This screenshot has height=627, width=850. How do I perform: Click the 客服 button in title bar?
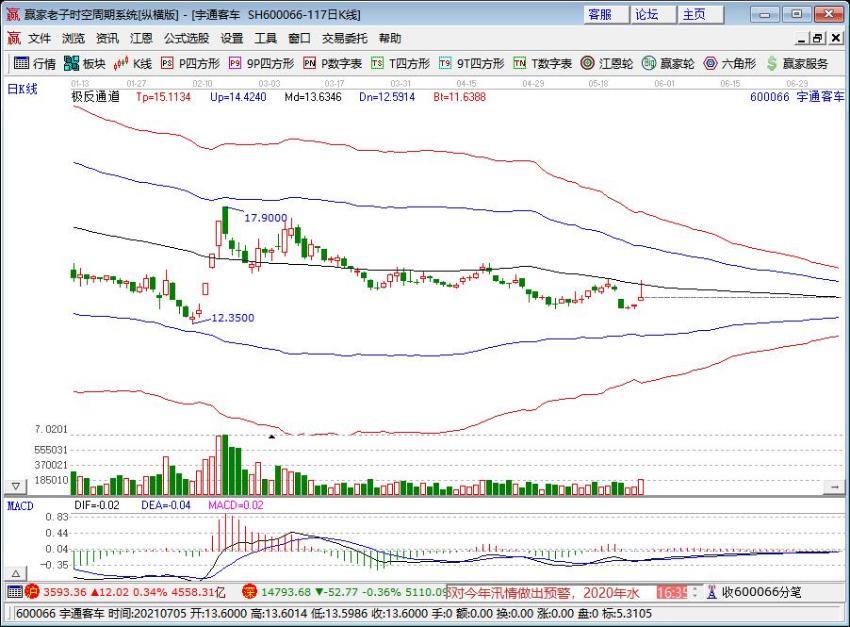[x=606, y=15]
